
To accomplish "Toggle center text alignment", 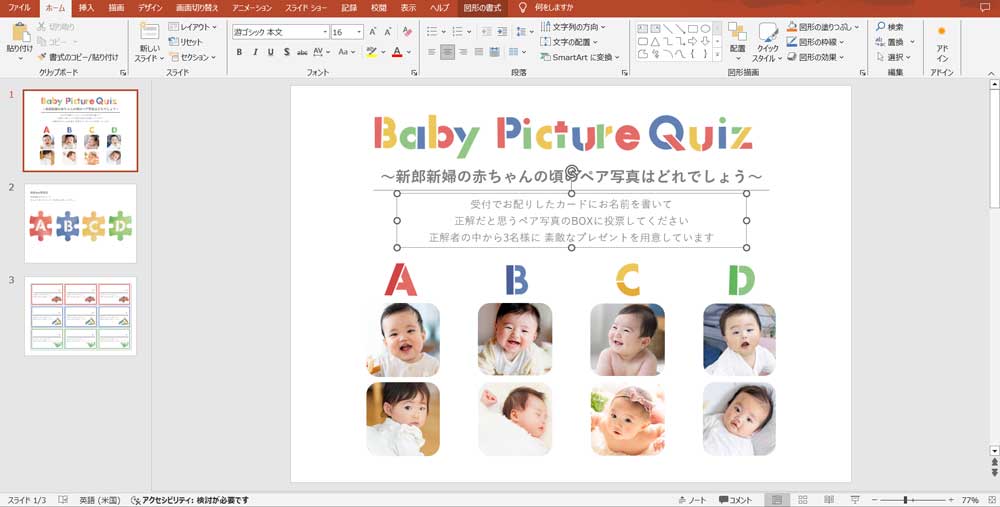I will (447, 52).
